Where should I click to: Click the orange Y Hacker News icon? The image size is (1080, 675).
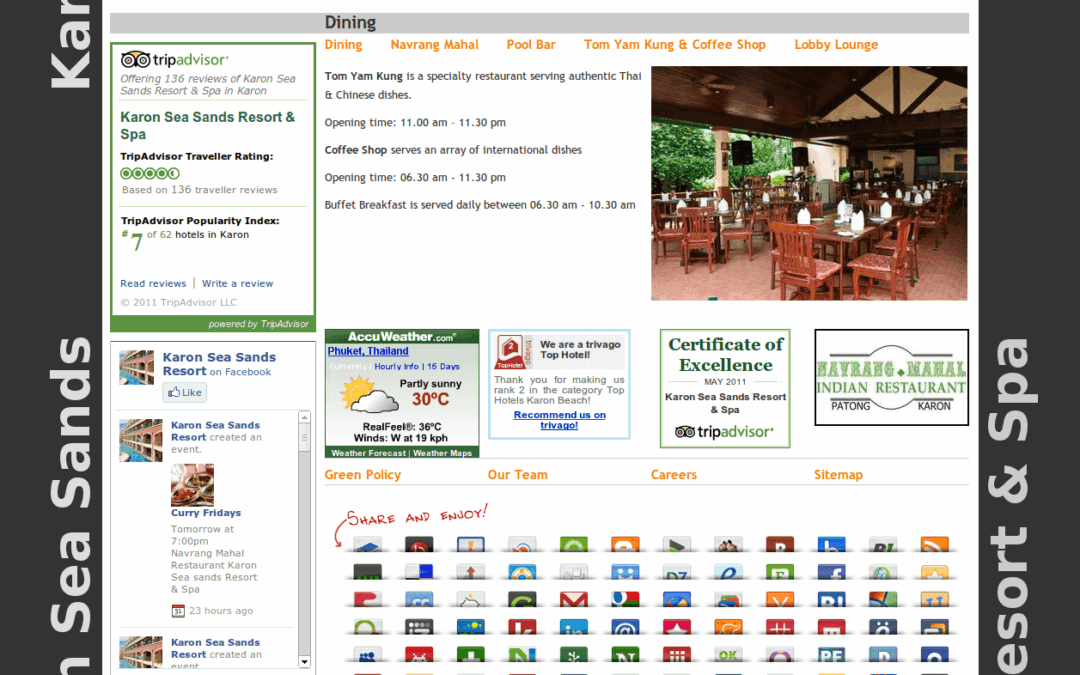click(x=780, y=599)
